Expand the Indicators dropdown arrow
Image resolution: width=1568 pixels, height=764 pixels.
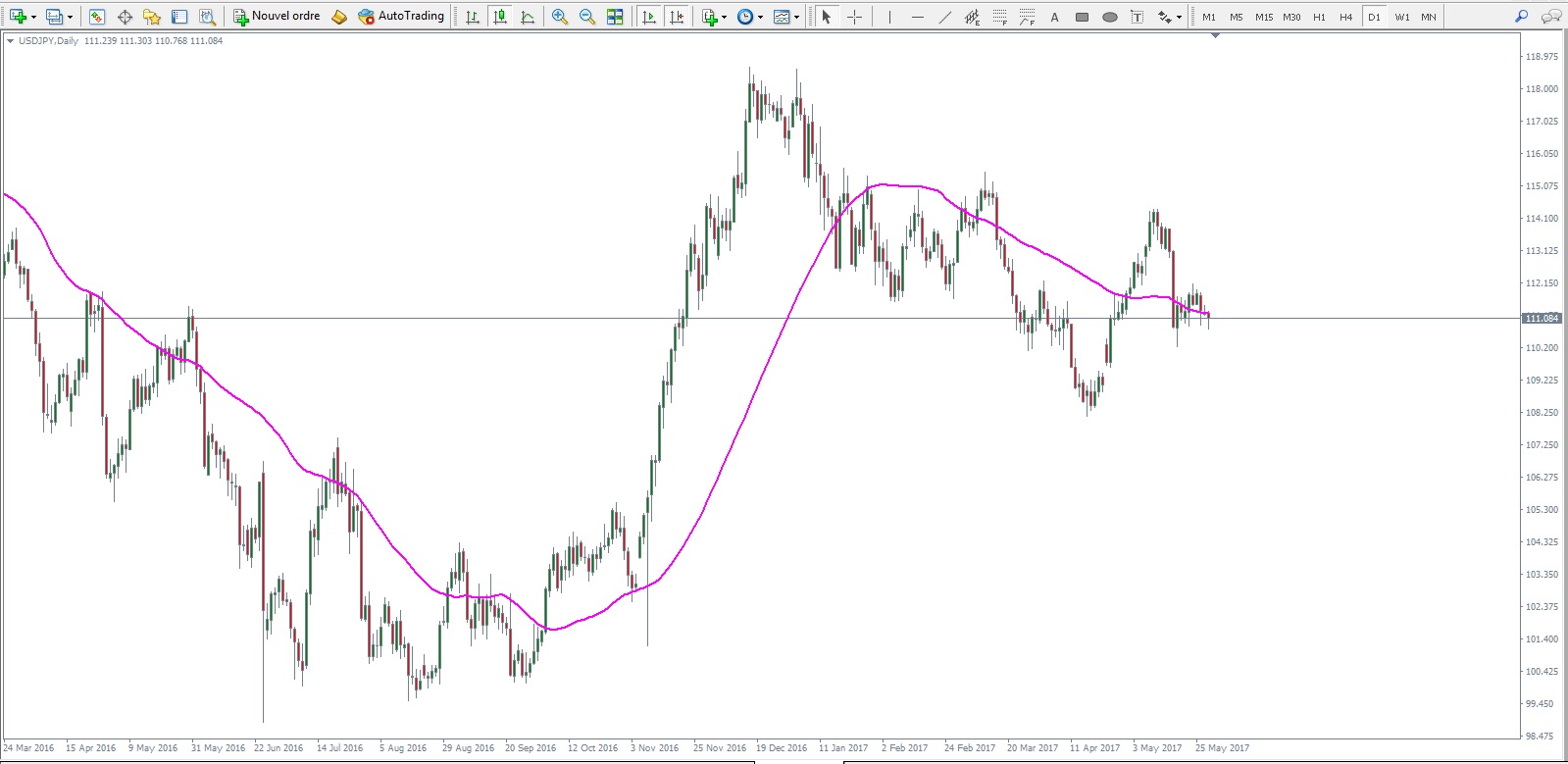(x=725, y=17)
